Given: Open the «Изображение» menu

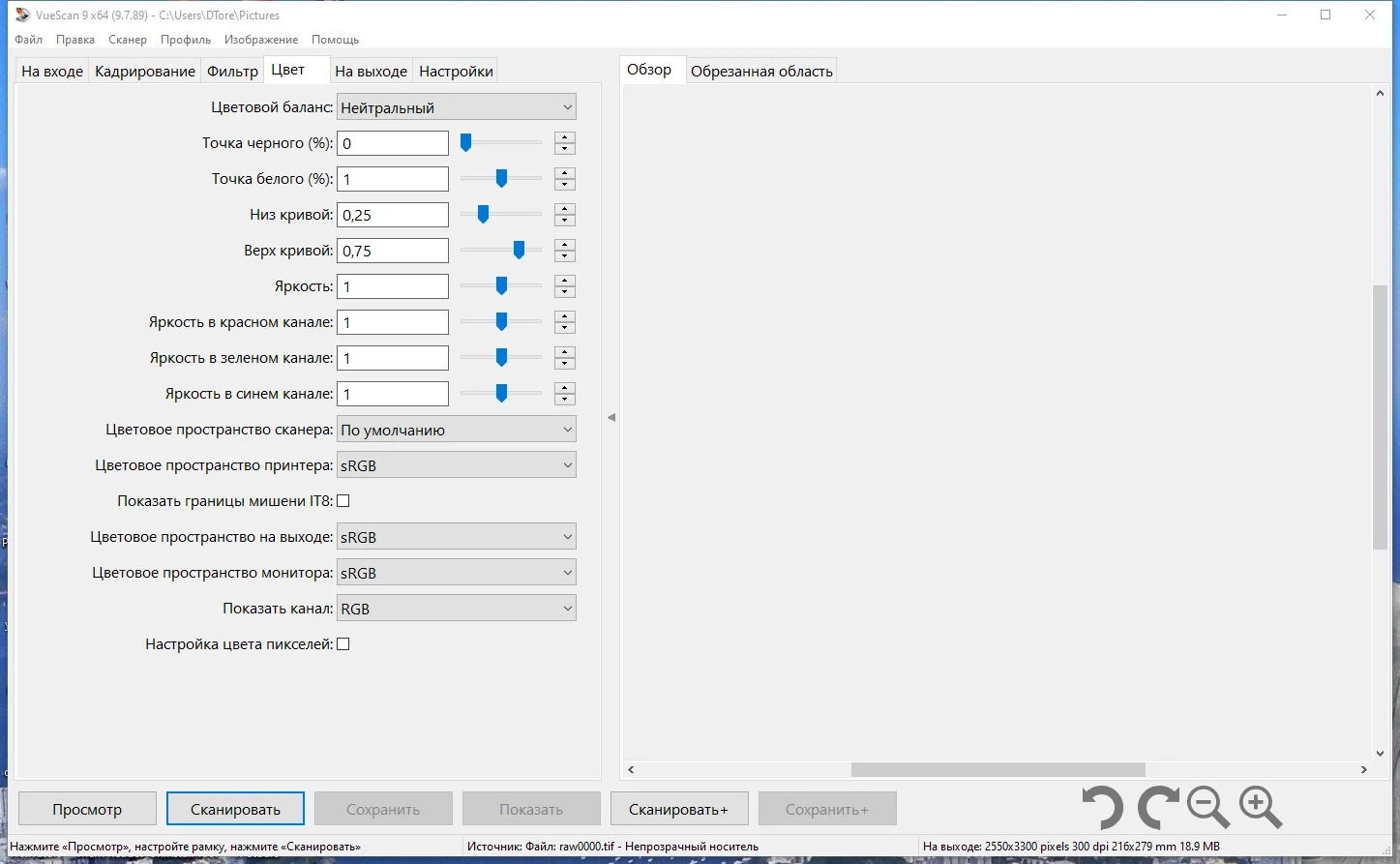Looking at the screenshot, I should (x=261, y=40).
